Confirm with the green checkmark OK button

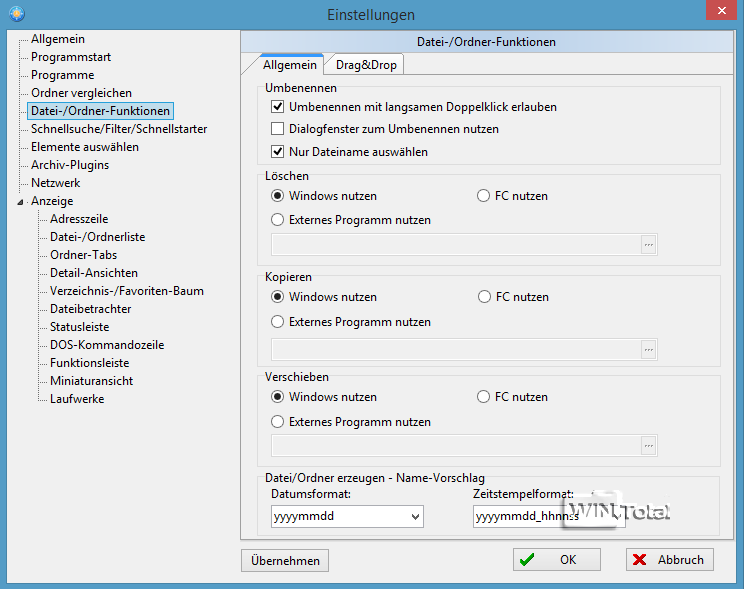(557, 560)
